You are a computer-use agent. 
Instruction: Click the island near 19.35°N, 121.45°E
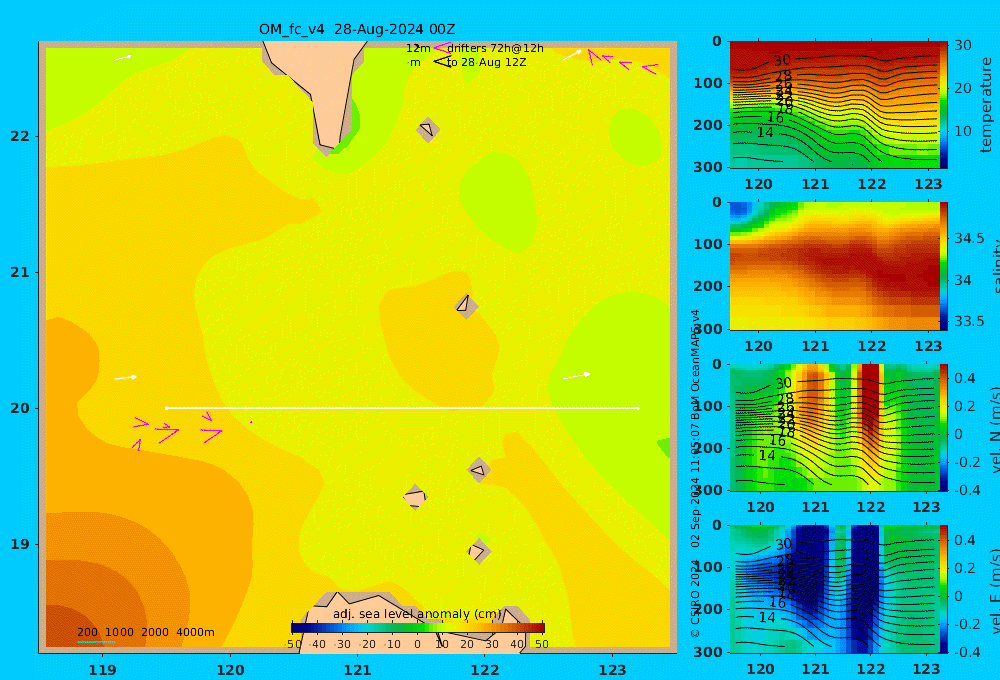pos(415,497)
